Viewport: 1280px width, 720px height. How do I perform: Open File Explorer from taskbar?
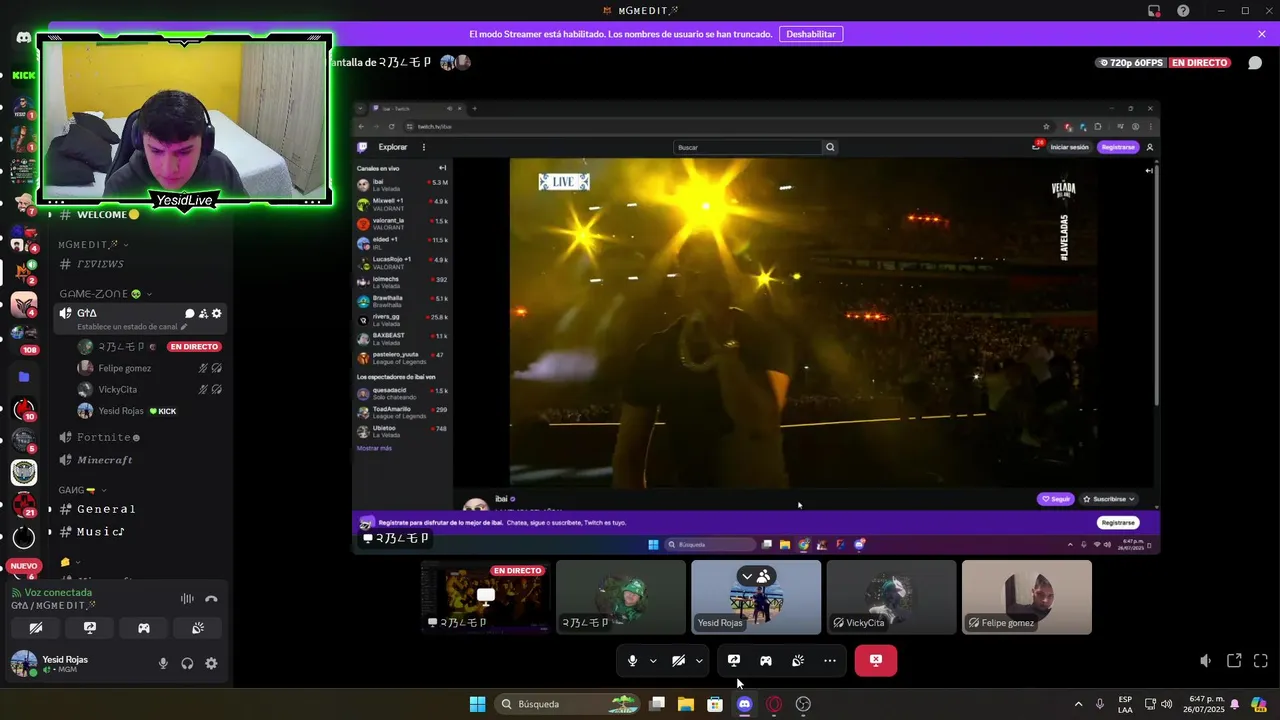click(686, 704)
